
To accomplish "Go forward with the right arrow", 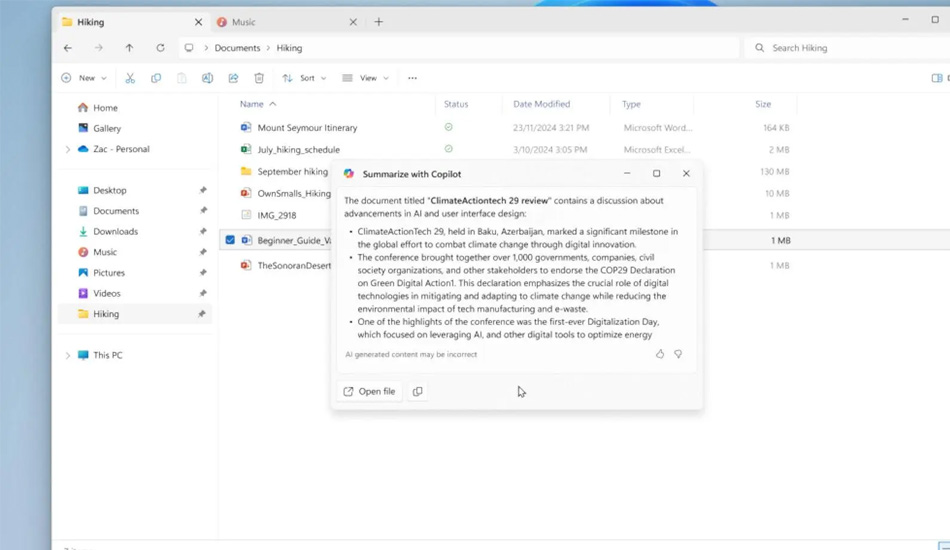I will (x=98, y=48).
